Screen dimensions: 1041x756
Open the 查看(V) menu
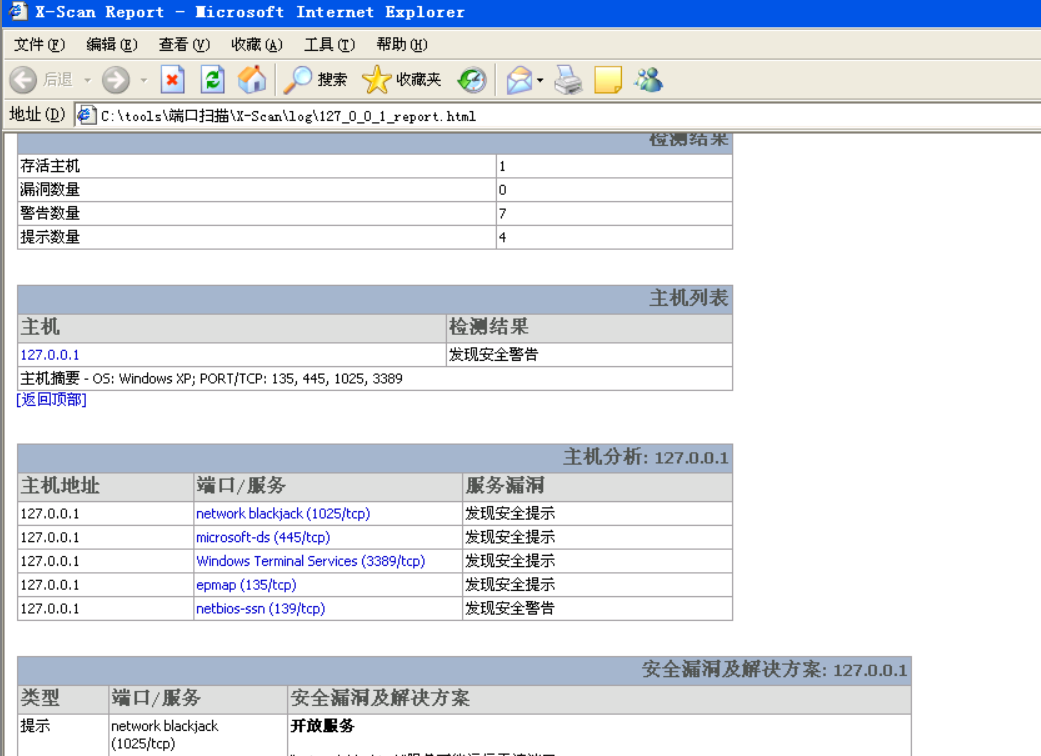click(x=184, y=44)
